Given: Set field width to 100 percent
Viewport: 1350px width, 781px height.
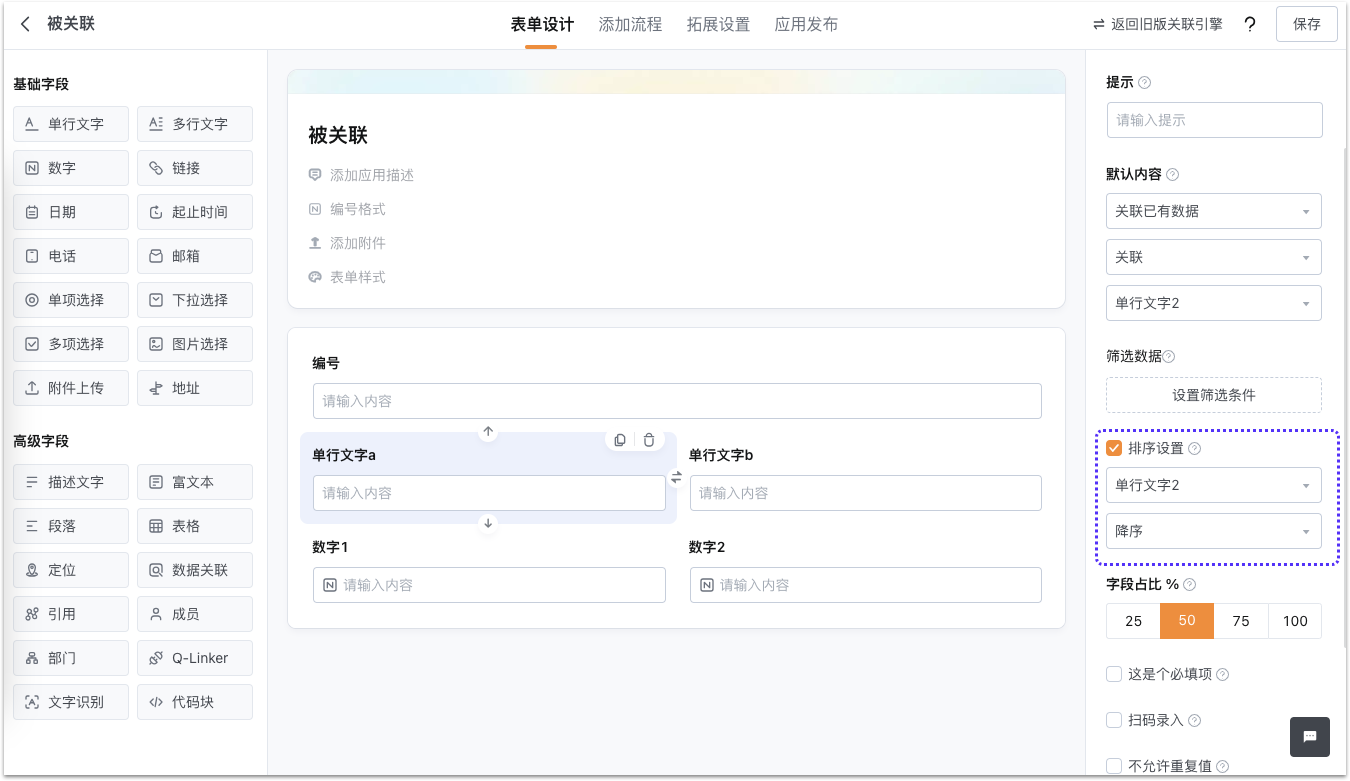Looking at the screenshot, I should tap(1295, 621).
